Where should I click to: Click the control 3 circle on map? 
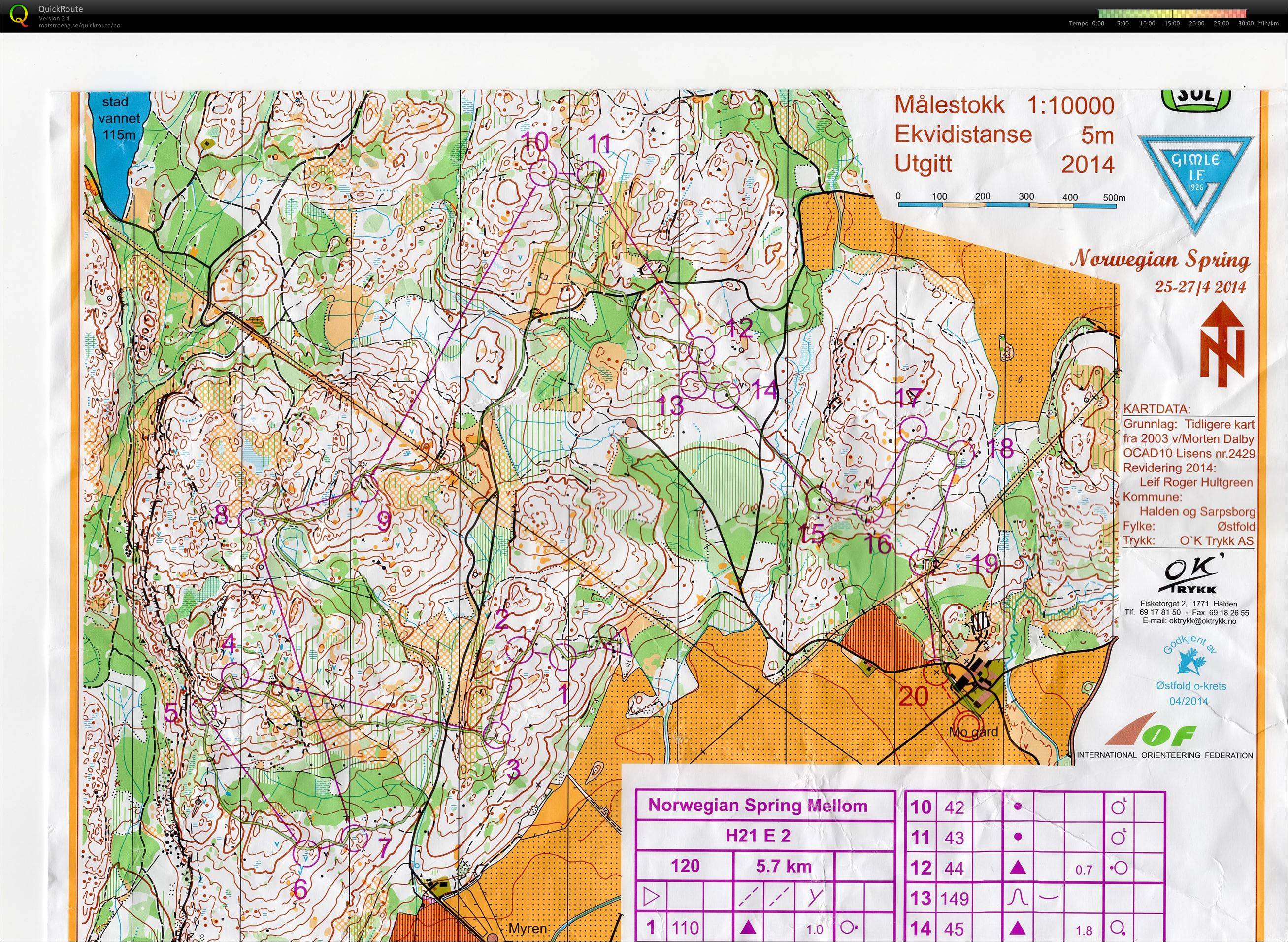pyautogui.click(x=495, y=736)
